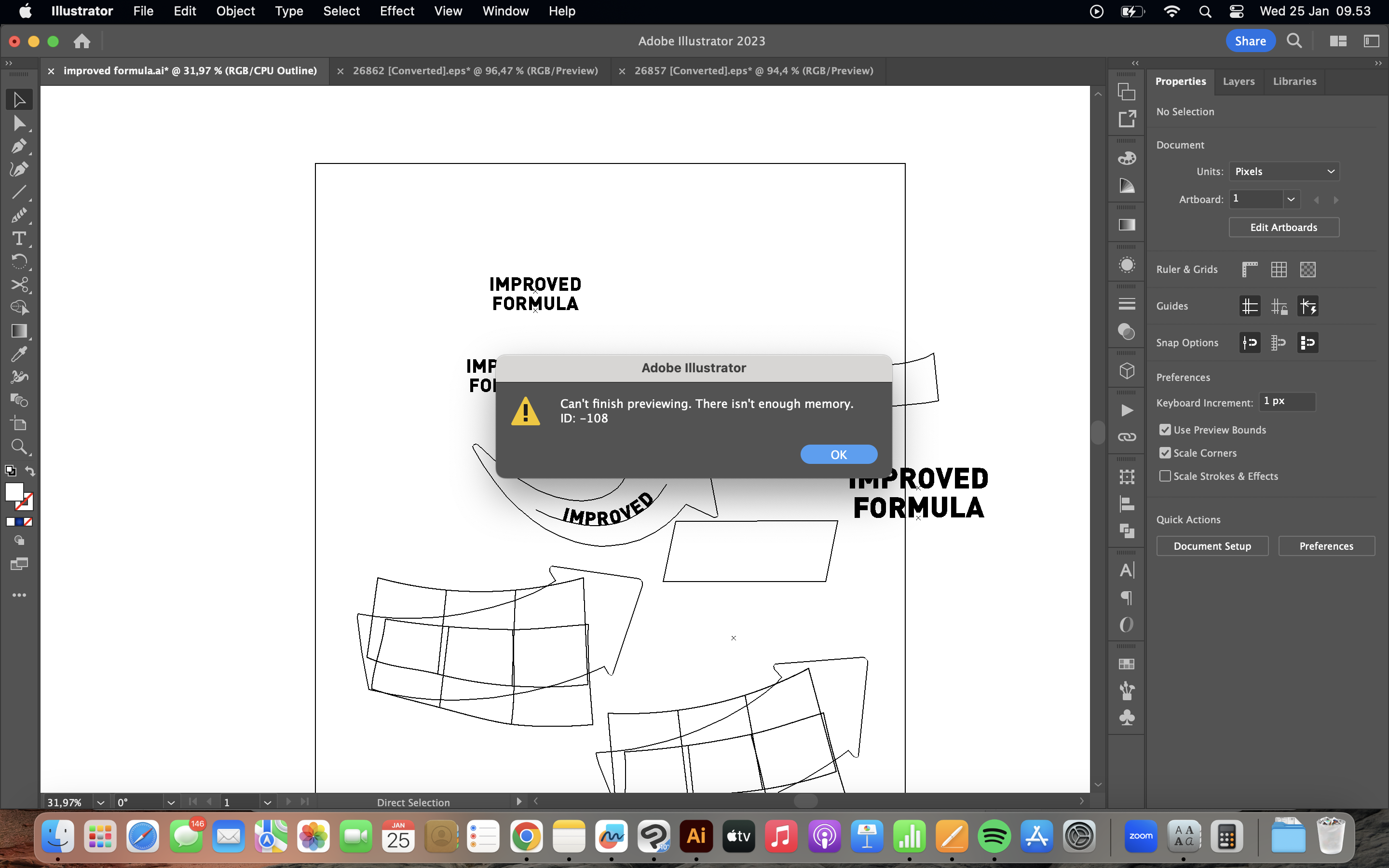Viewport: 1389px width, 868px height.
Task: Disable Use Preview Bounds
Action: (1165, 429)
